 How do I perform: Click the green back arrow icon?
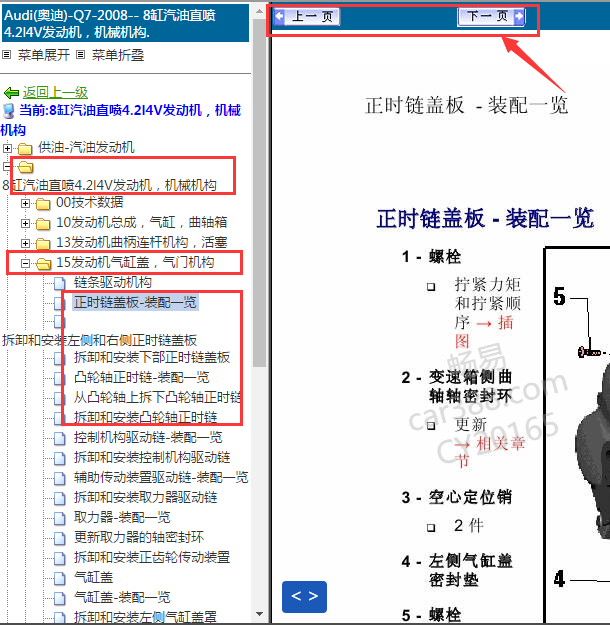click(x=11, y=93)
